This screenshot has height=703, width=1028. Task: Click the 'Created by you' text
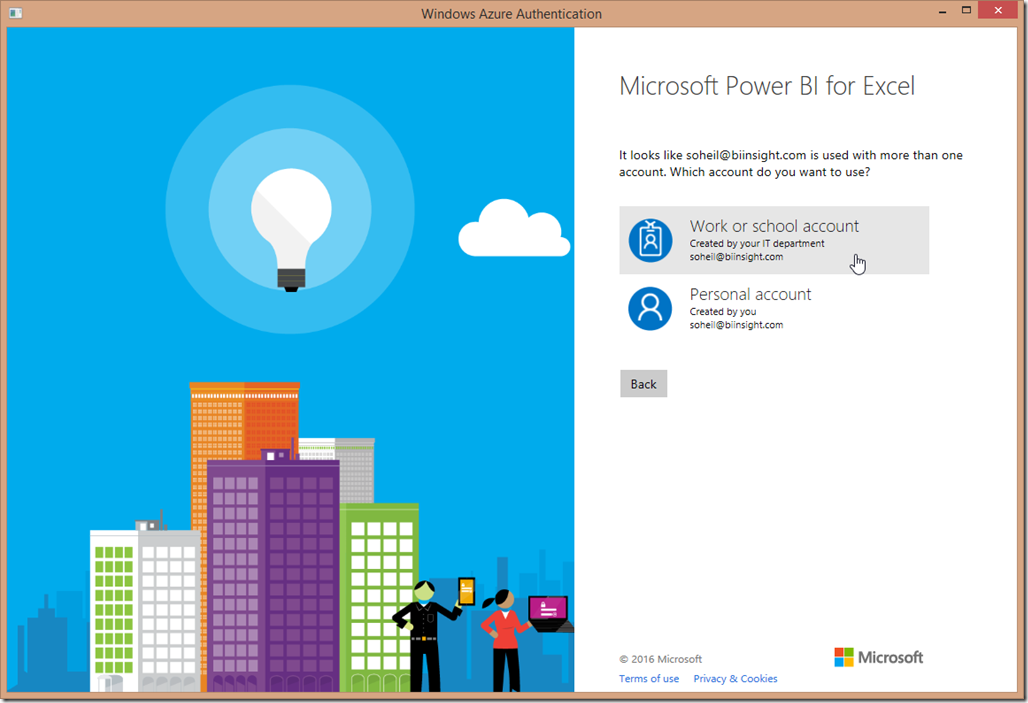pos(722,311)
